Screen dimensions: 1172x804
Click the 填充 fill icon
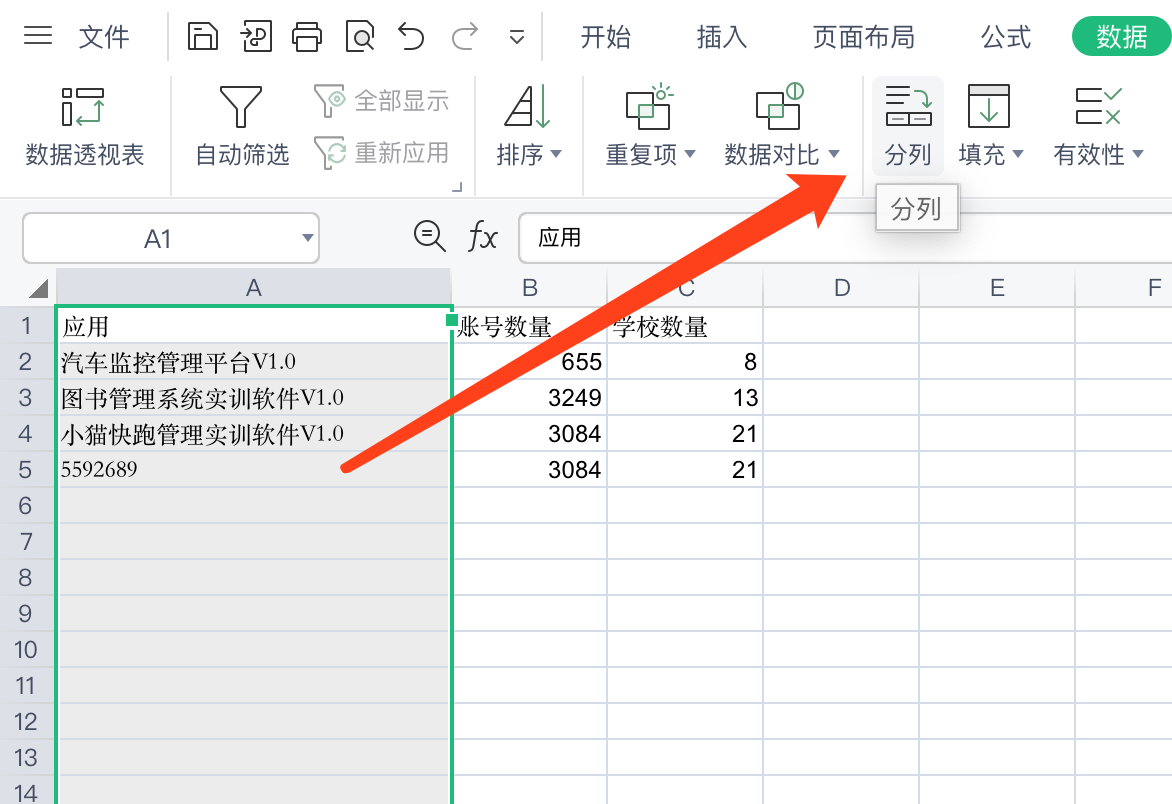[989, 106]
